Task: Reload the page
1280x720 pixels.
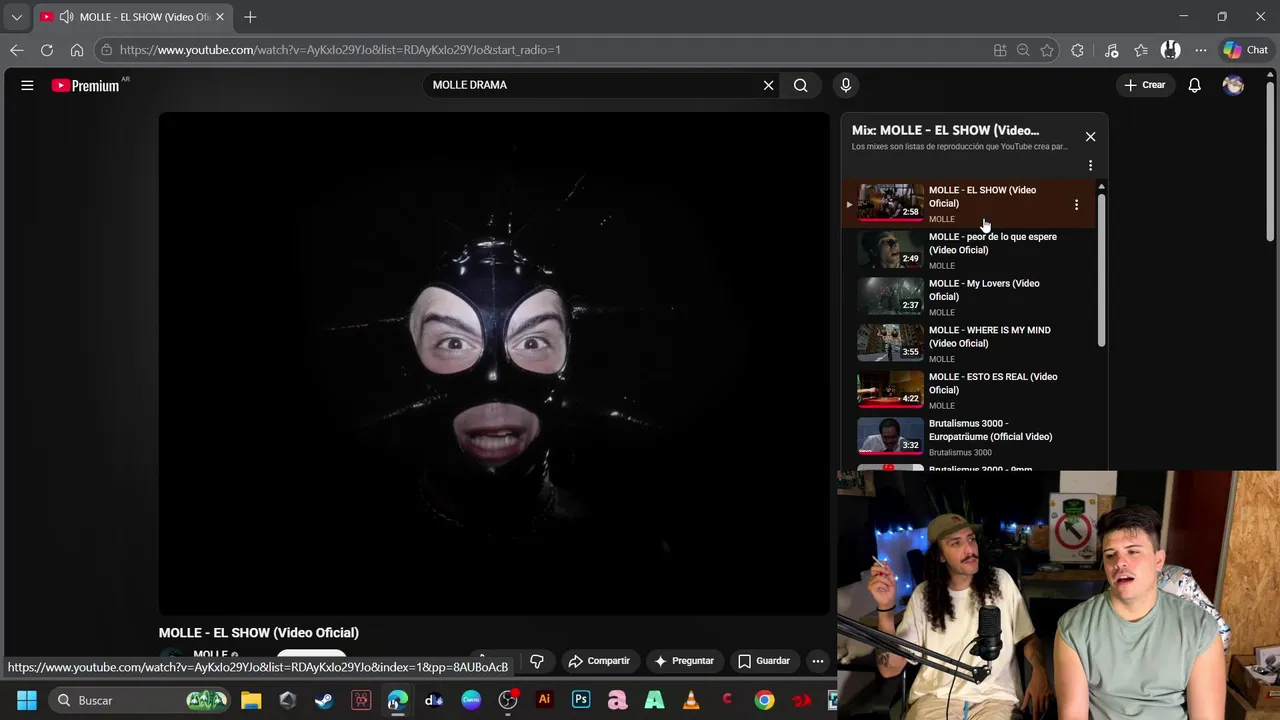Action: click(47, 50)
